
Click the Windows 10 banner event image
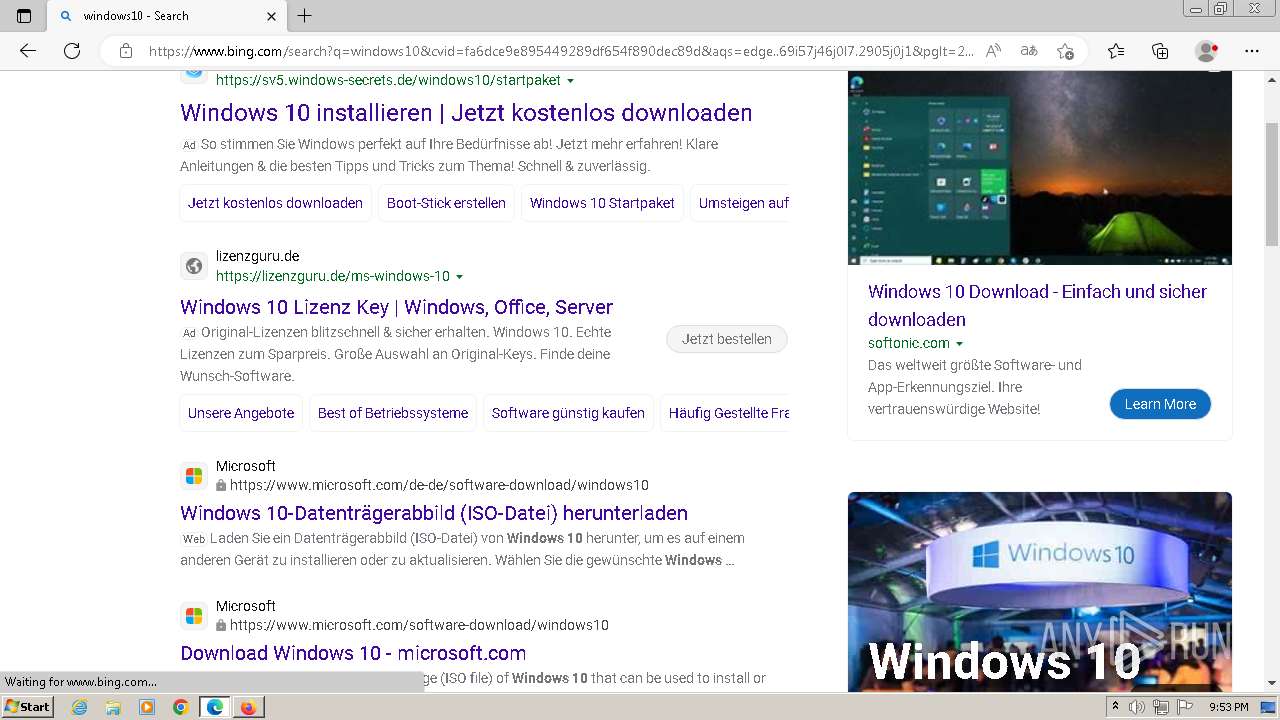pyautogui.click(x=1040, y=591)
